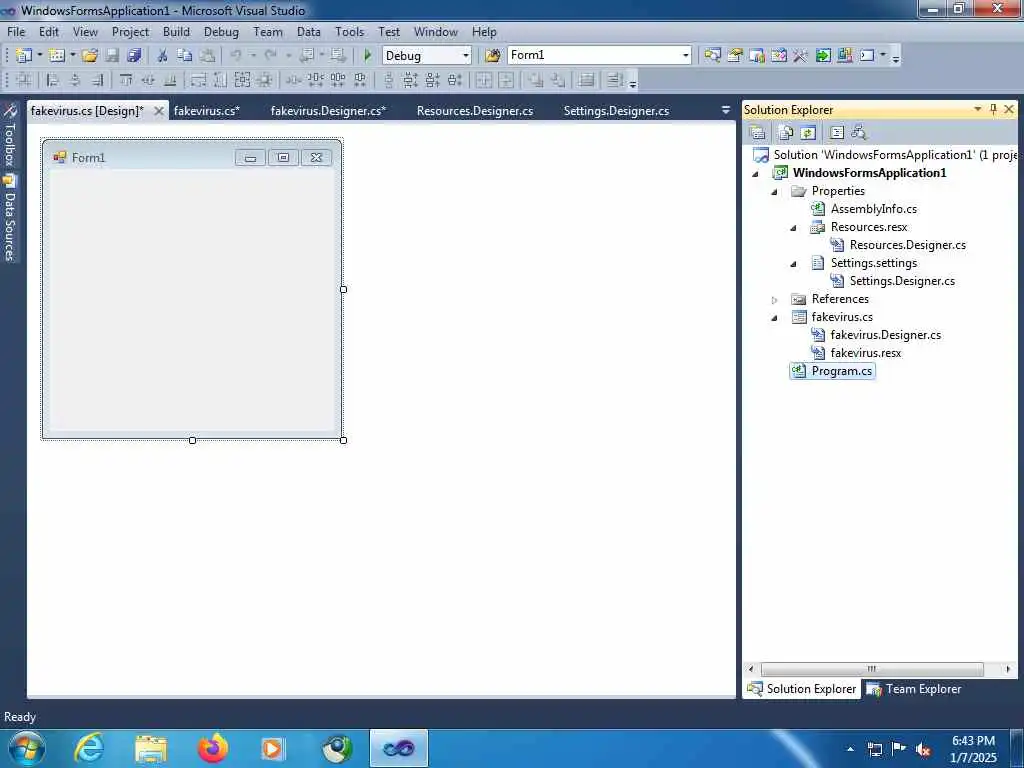Click the Center Horizontally layout icon

click(483, 80)
